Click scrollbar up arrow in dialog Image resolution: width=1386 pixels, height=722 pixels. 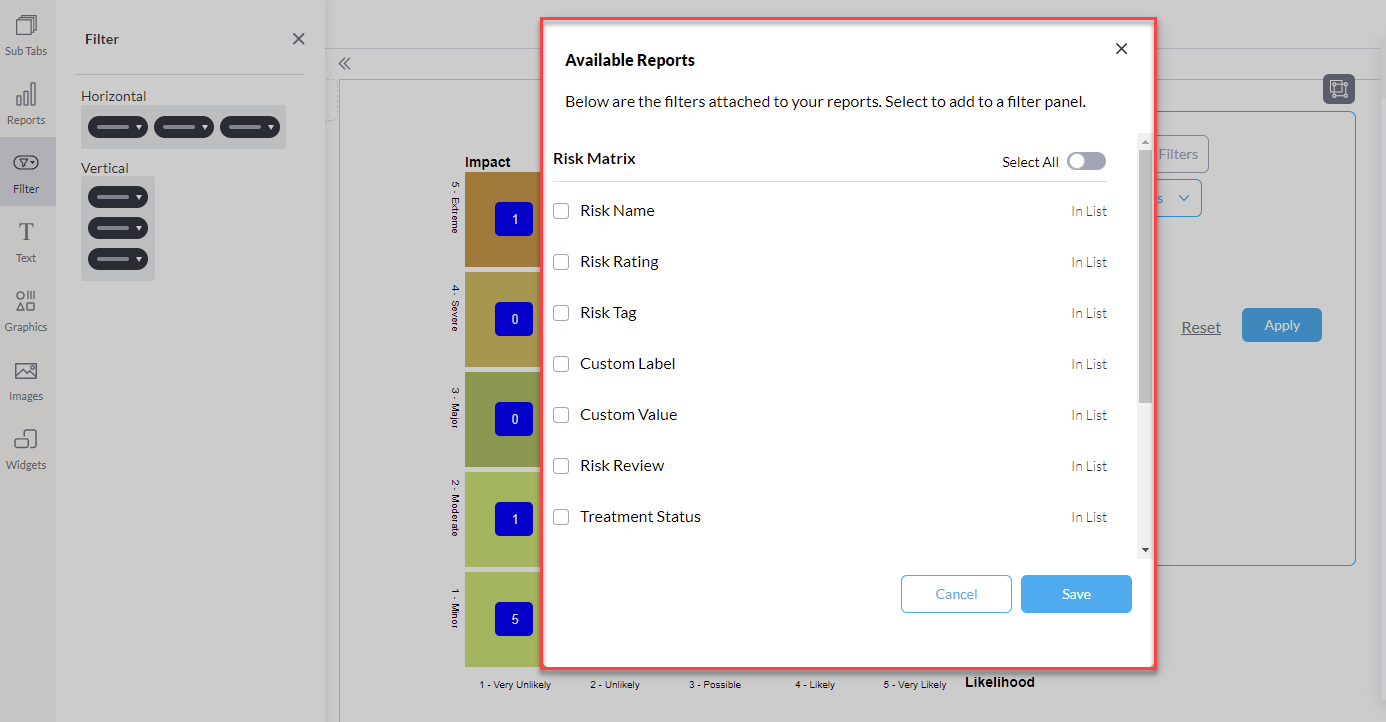(x=1145, y=142)
